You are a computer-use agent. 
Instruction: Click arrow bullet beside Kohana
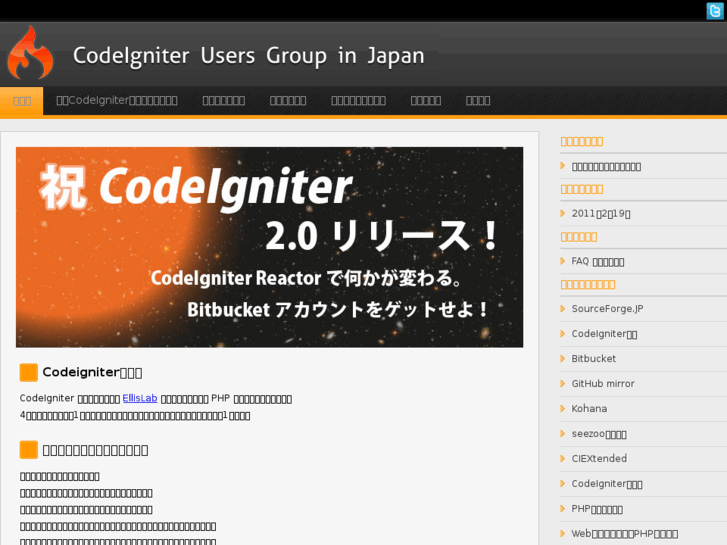(562, 409)
